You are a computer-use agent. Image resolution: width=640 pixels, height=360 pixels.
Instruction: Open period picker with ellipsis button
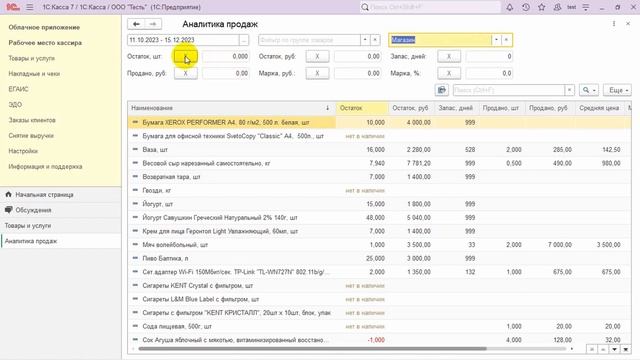pyautogui.click(x=244, y=40)
